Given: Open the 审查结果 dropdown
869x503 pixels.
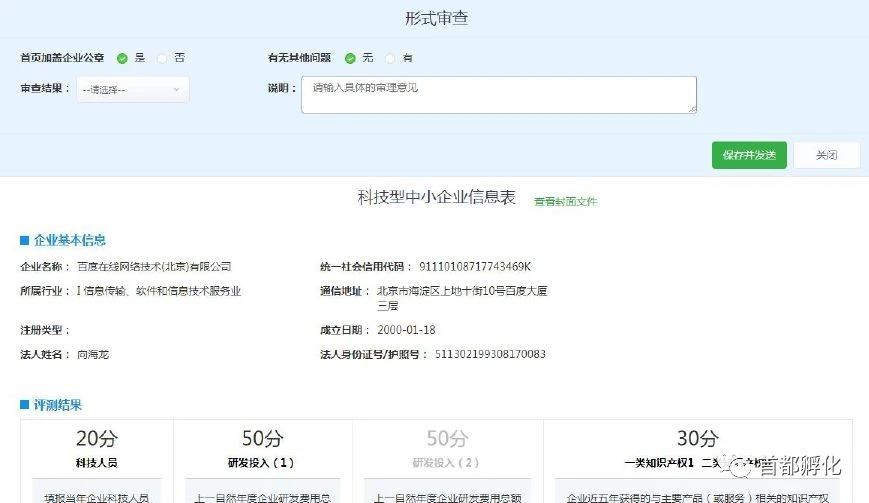Looking at the screenshot, I should coord(132,90).
